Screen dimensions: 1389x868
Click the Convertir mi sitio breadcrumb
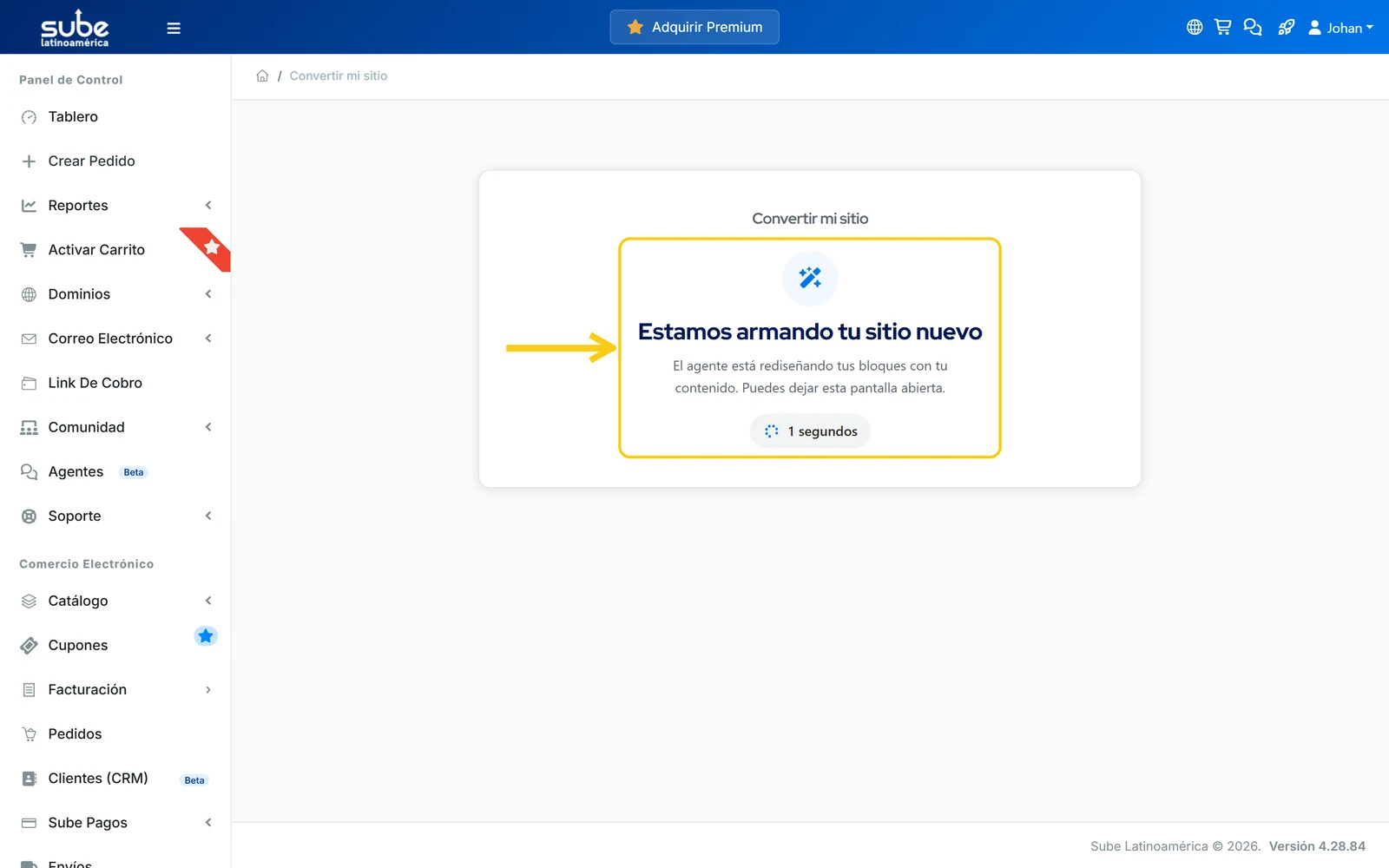(339, 76)
